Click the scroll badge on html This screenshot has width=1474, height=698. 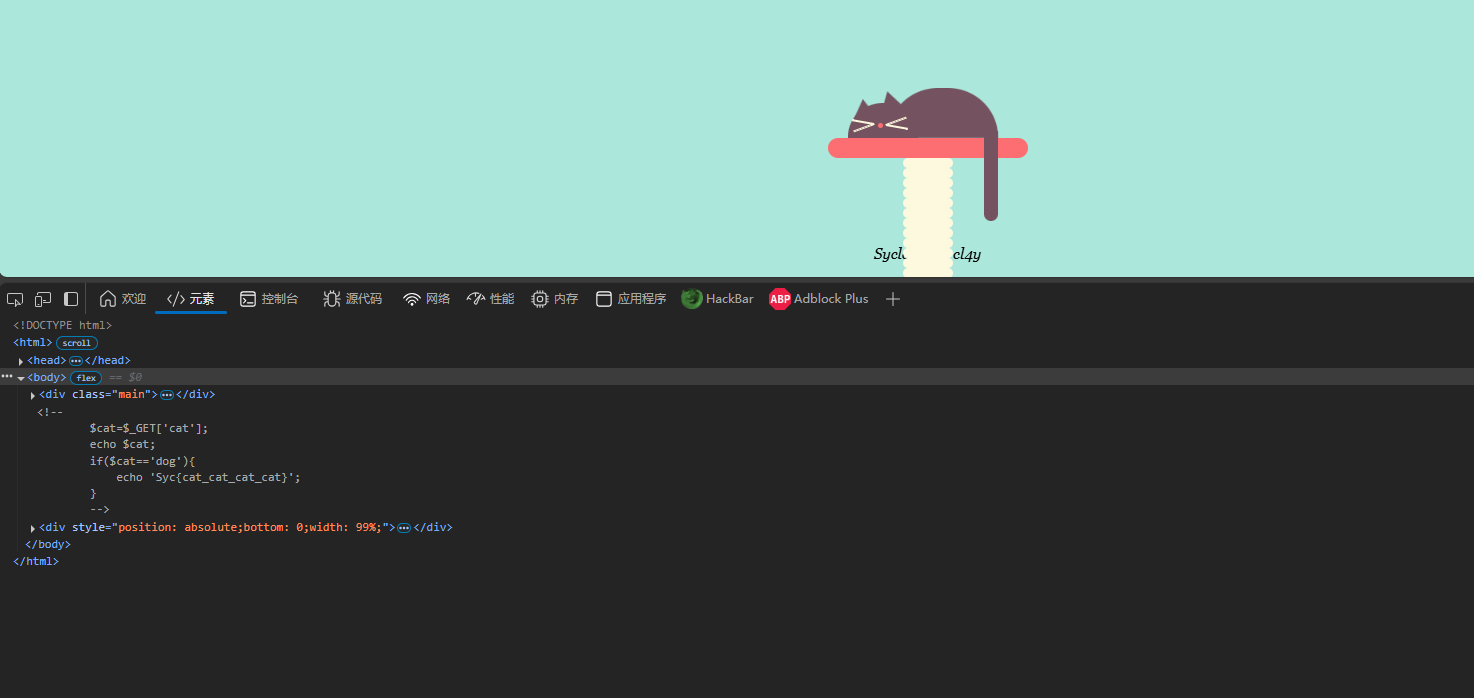coord(77,343)
